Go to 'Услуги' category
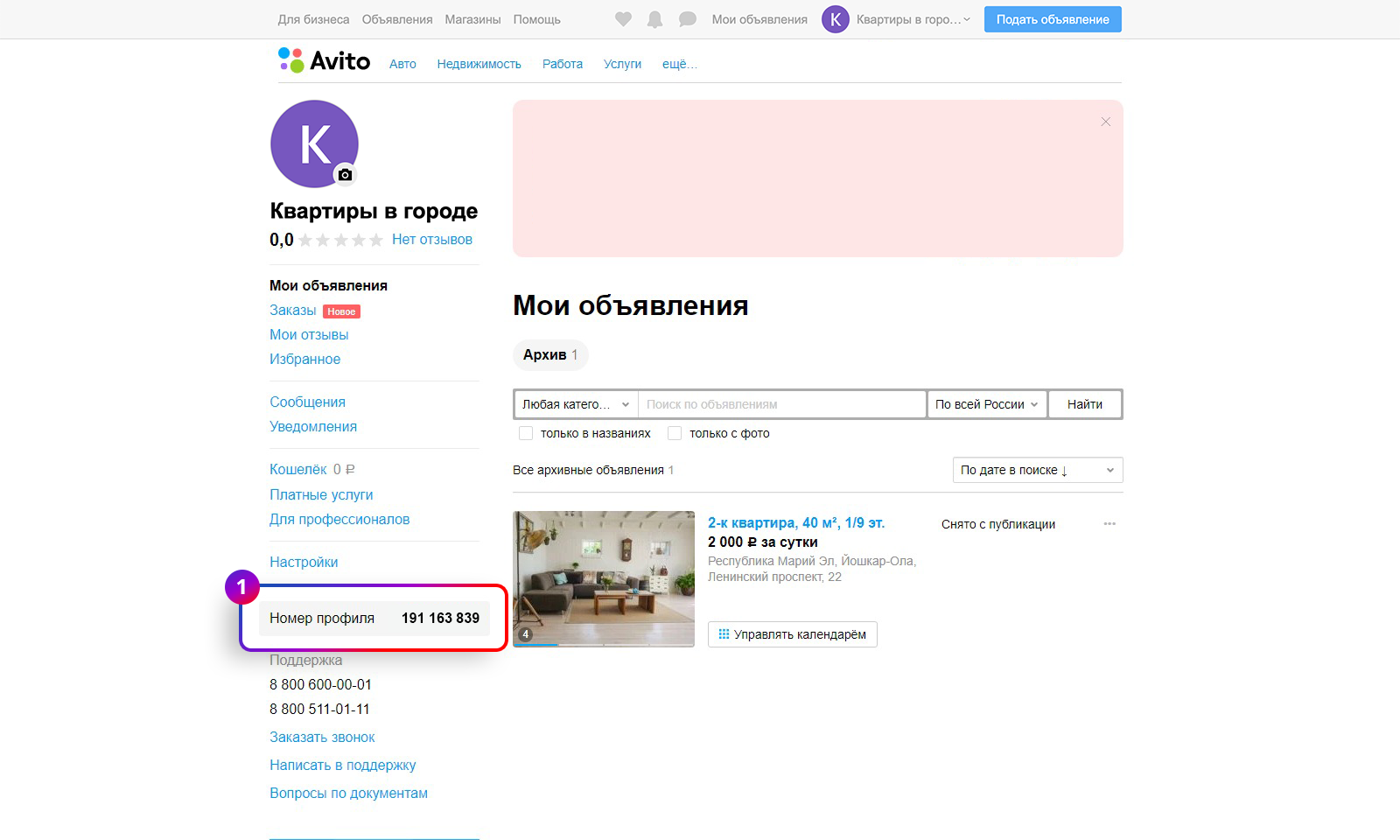The height and width of the screenshot is (840, 1400). (622, 64)
